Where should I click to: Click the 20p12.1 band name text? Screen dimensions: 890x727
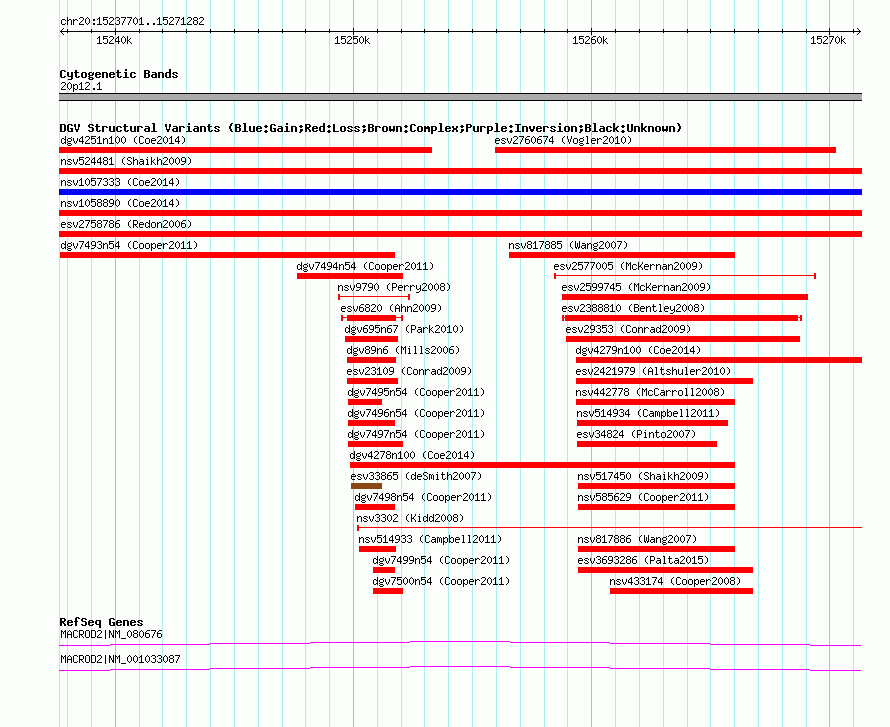coord(81,86)
